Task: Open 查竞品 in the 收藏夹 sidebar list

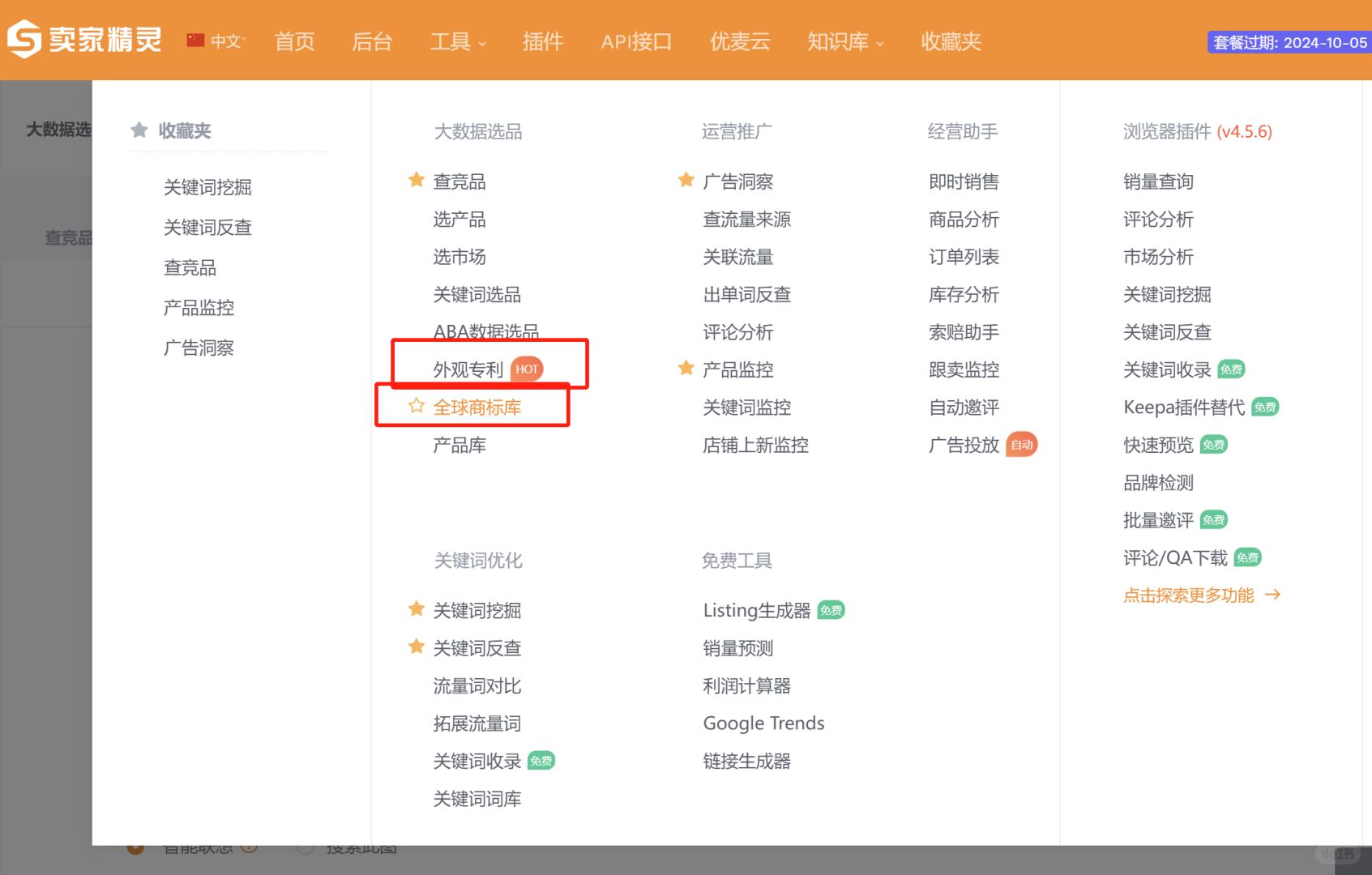Action: coord(190,267)
